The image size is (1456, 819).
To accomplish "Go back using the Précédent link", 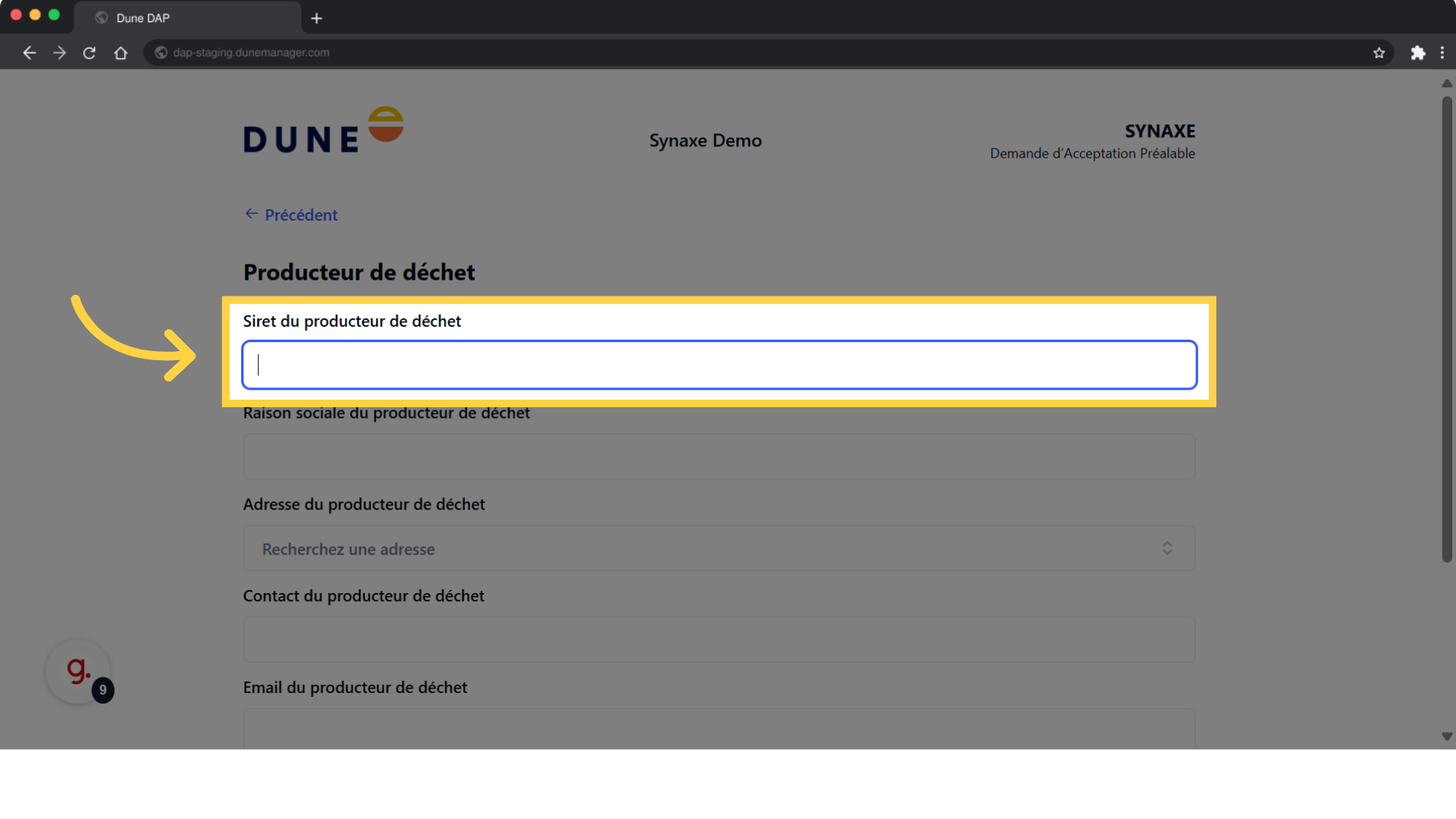I will coord(290,215).
